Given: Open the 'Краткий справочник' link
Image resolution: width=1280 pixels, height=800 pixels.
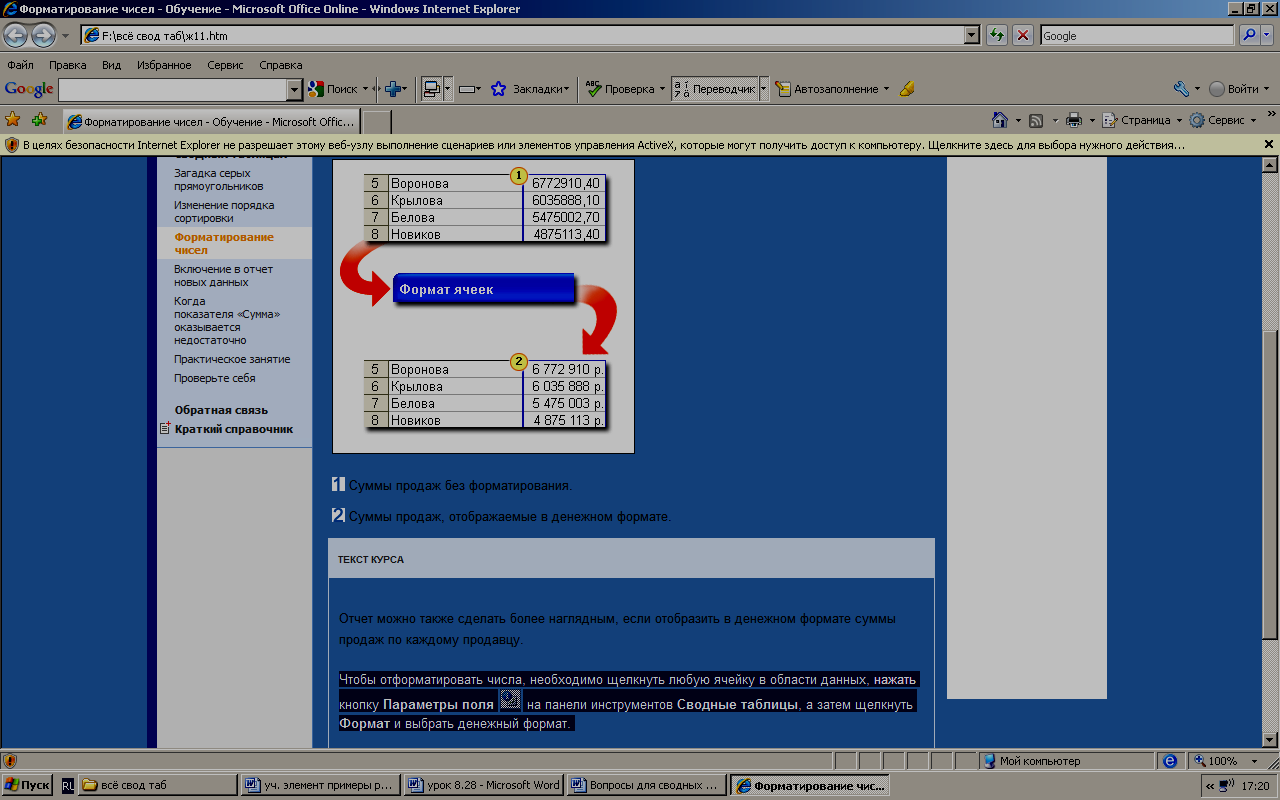Looking at the screenshot, I should click(234, 429).
